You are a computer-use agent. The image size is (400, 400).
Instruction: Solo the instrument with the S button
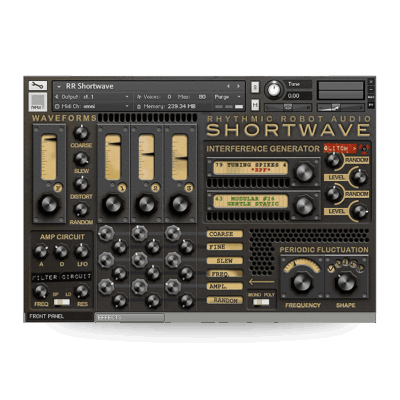pos(255,87)
